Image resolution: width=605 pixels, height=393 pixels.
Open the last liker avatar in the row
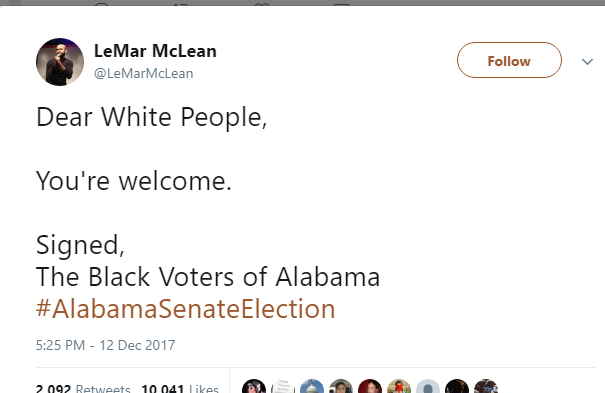[486, 387]
